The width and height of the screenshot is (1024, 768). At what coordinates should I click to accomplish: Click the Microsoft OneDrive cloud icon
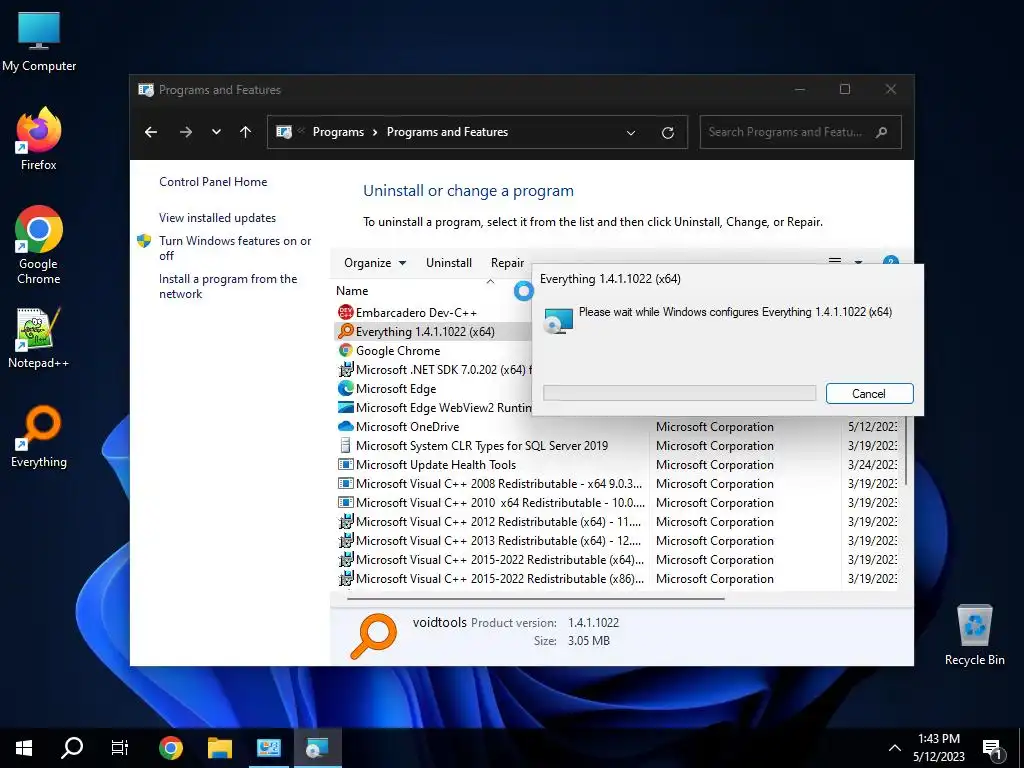pyautogui.click(x=345, y=426)
